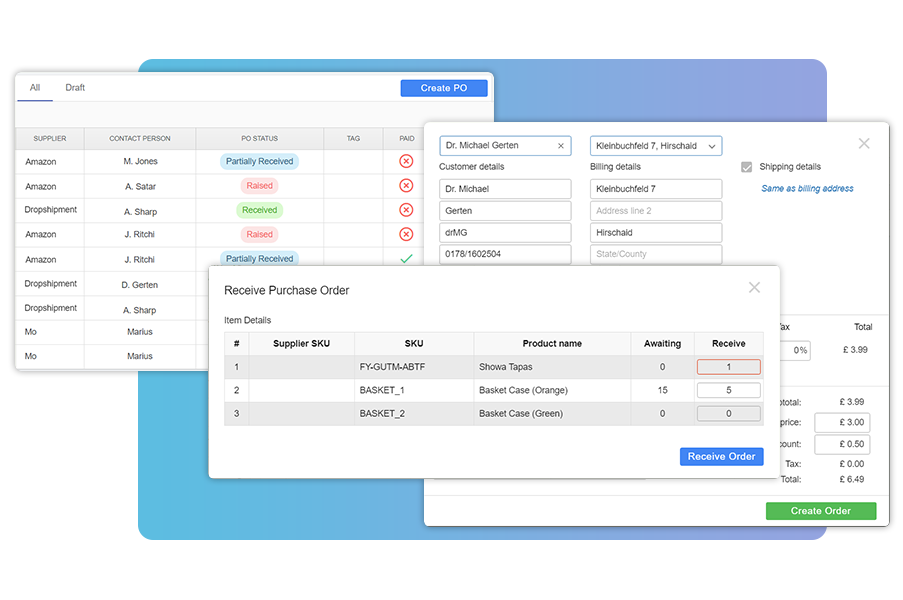
Task: Close the Receive Purchase Order dialog
Action: [x=755, y=287]
